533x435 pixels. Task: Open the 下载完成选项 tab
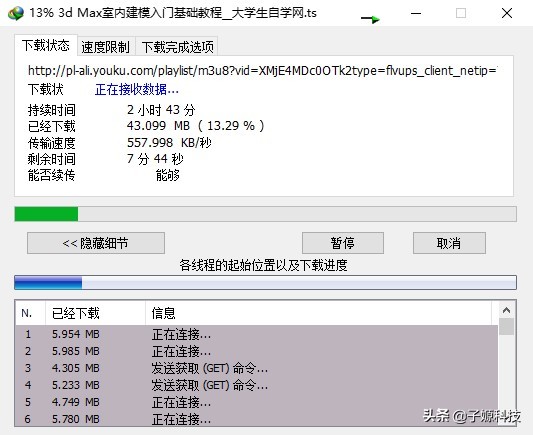point(177,47)
